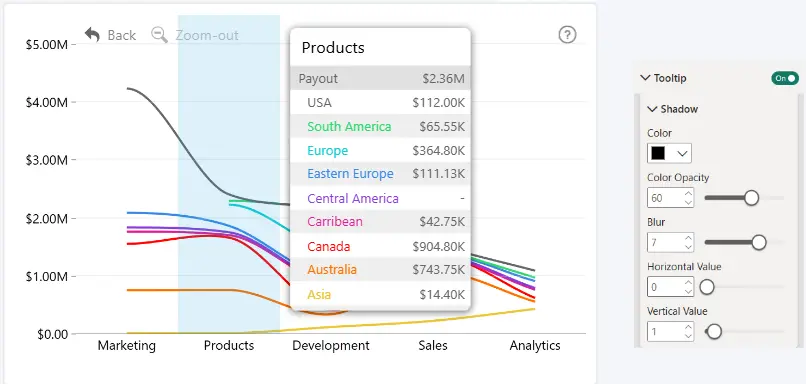
Task: Decrease Color Opacity with down stepper
Action: pos(688,203)
